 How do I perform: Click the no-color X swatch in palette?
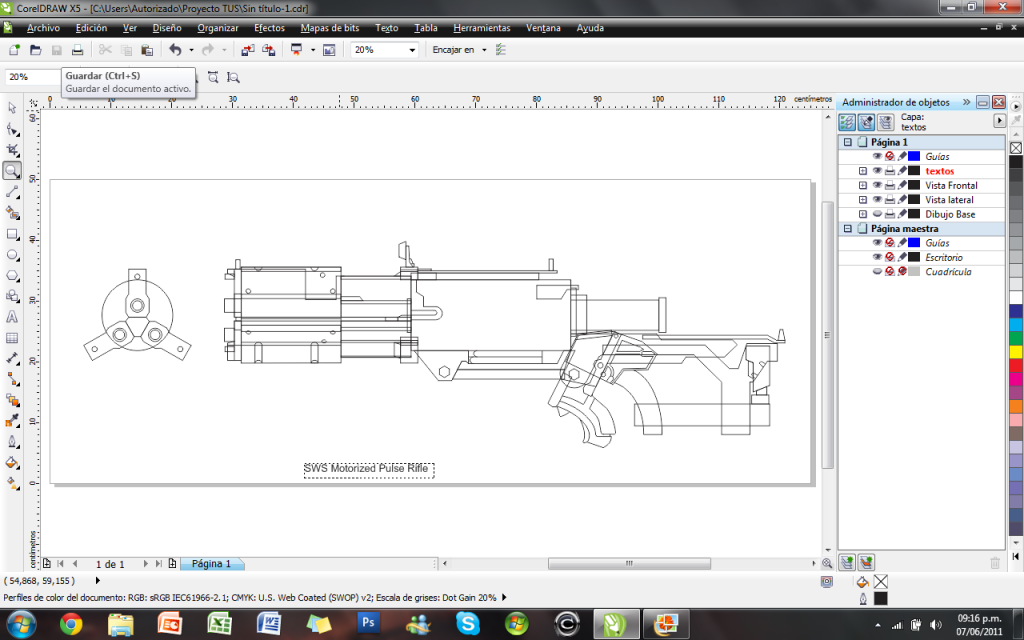pyautogui.click(x=1016, y=148)
